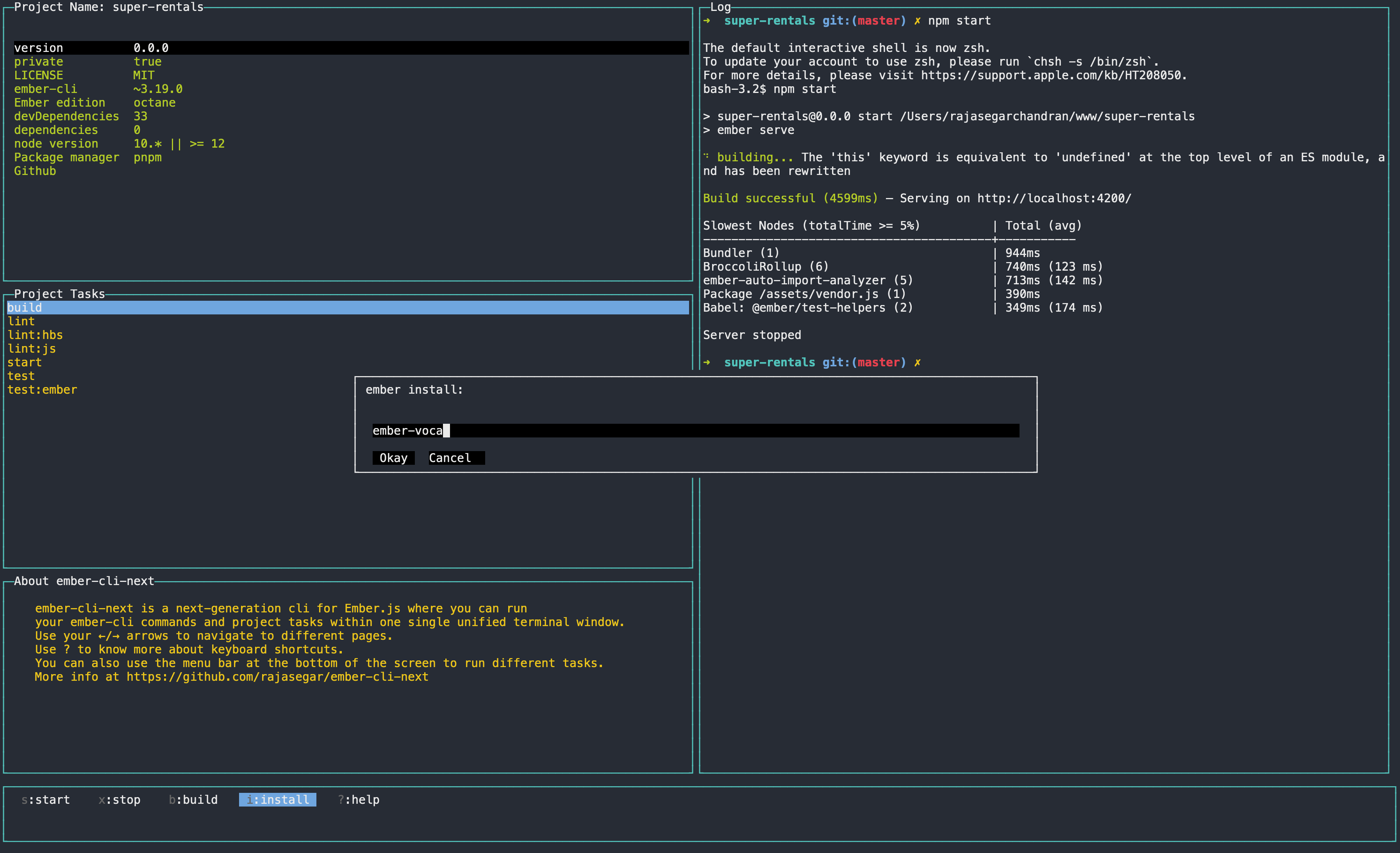Select the build task in Project Tasks
Viewport: 1400px width, 853px height.
point(25,308)
